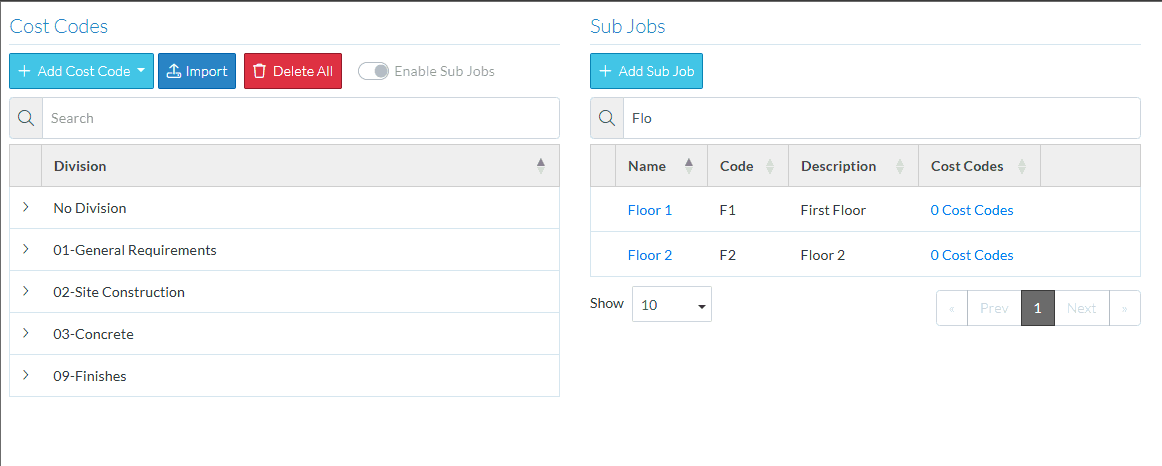Screen dimensions: 1162x466
Task: Sort sub jobs by Description arrows
Action: [900, 166]
